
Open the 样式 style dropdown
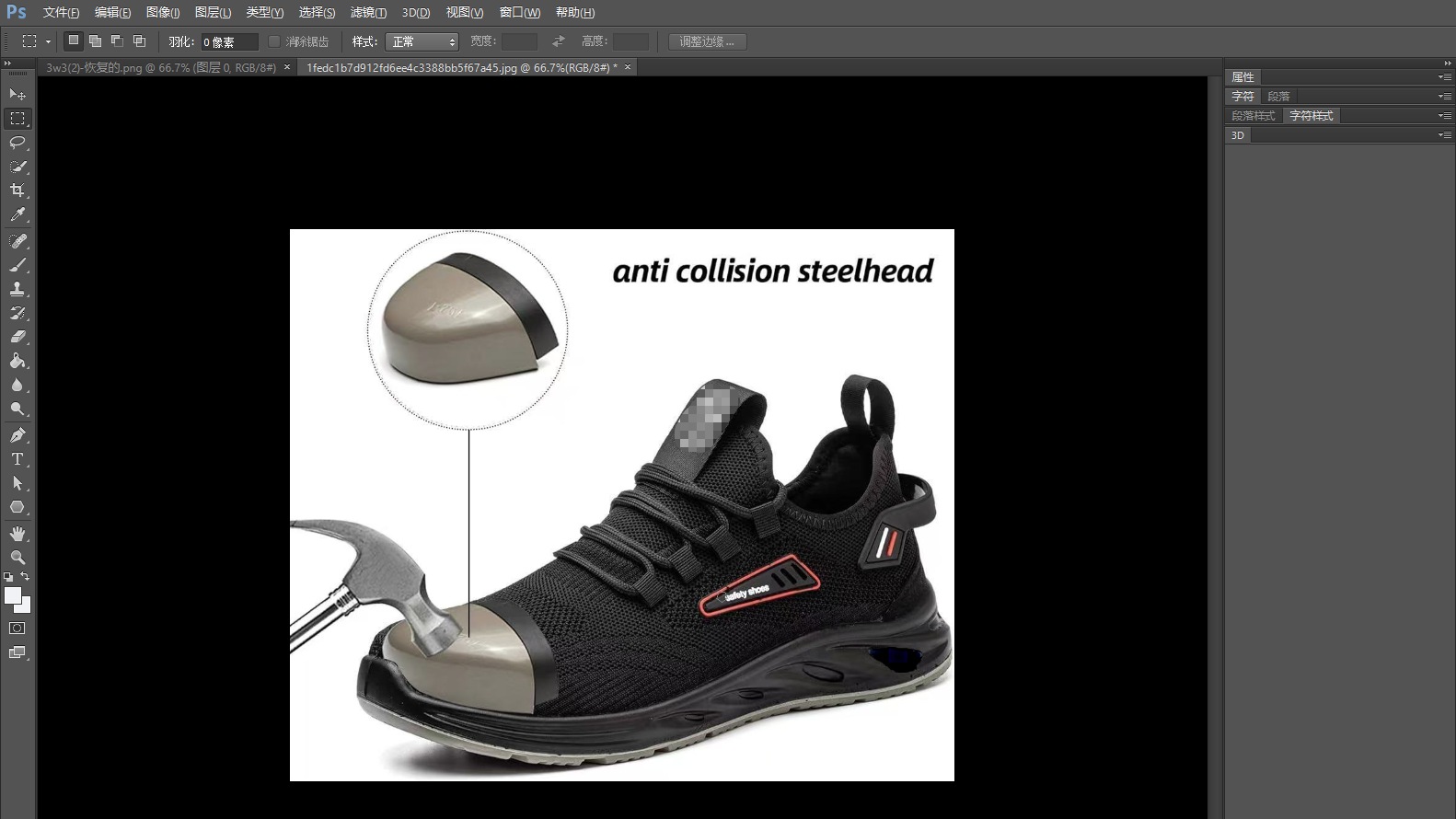[422, 41]
